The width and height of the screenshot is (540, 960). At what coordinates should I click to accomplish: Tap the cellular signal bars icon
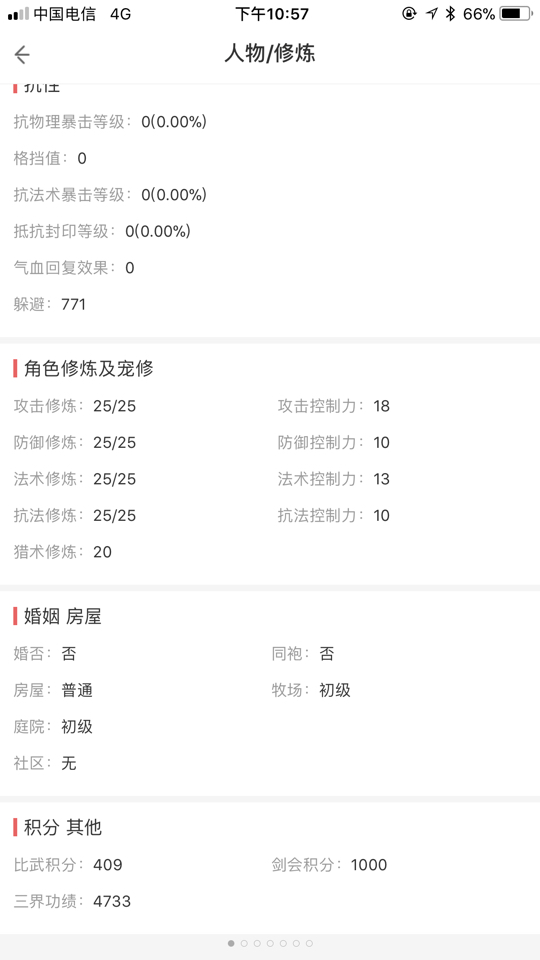click(x=18, y=14)
